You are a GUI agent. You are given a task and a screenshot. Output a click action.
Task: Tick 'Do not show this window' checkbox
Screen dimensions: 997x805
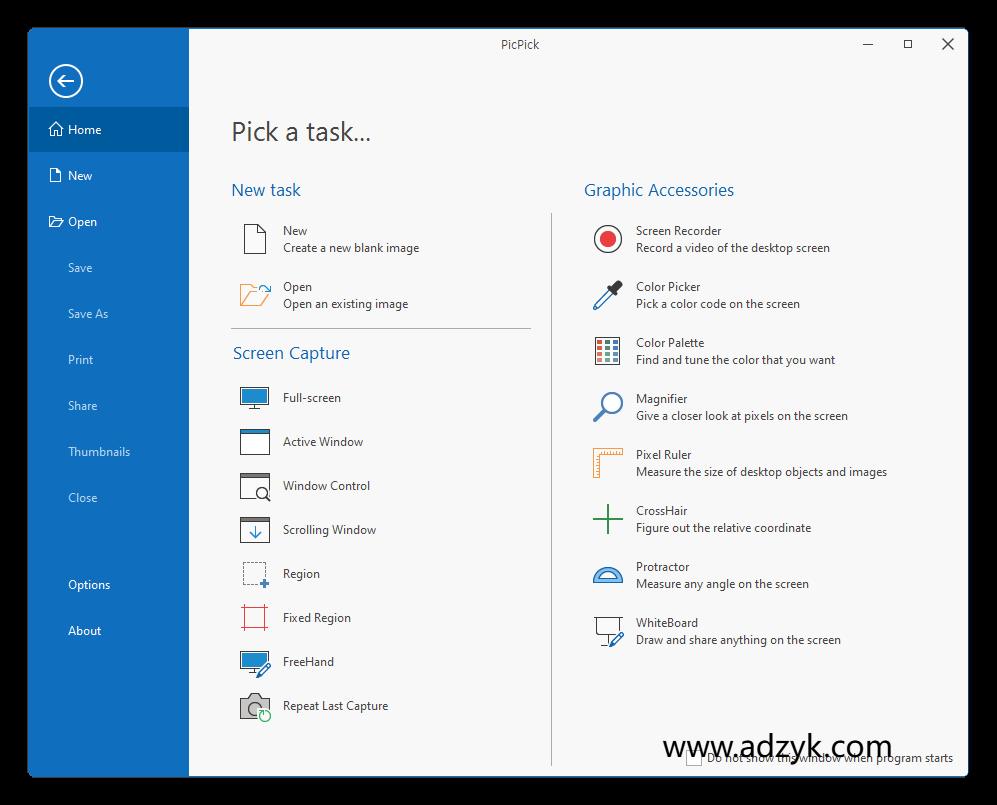click(694, 758)
